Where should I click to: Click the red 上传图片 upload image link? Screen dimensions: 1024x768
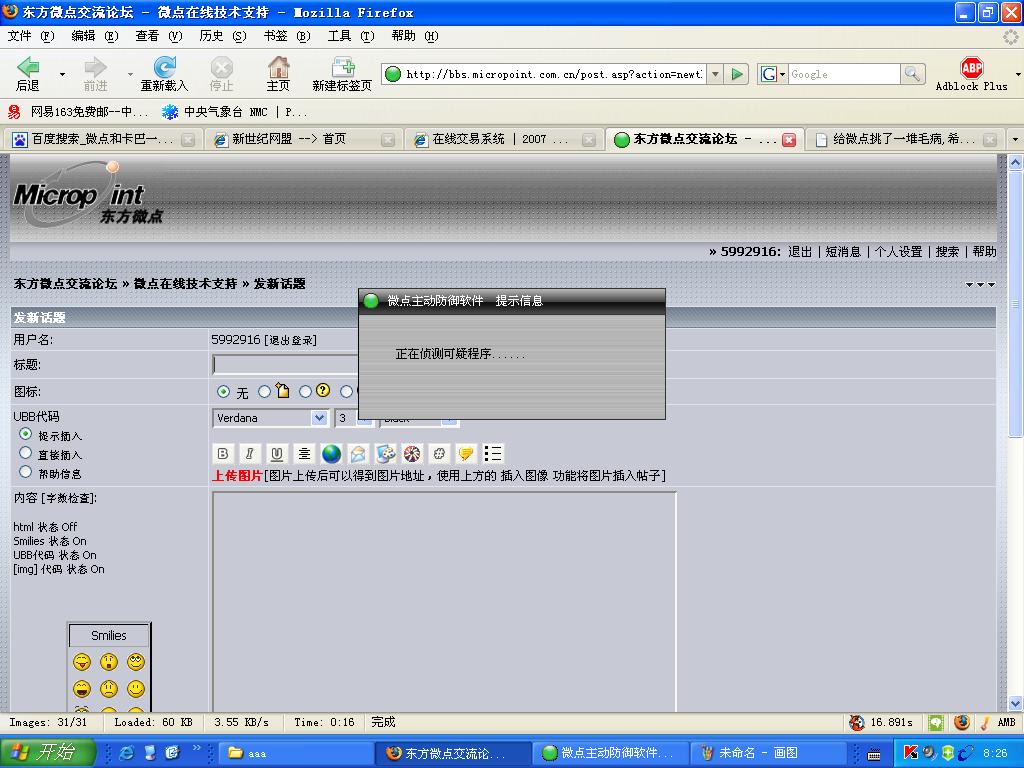236,475
